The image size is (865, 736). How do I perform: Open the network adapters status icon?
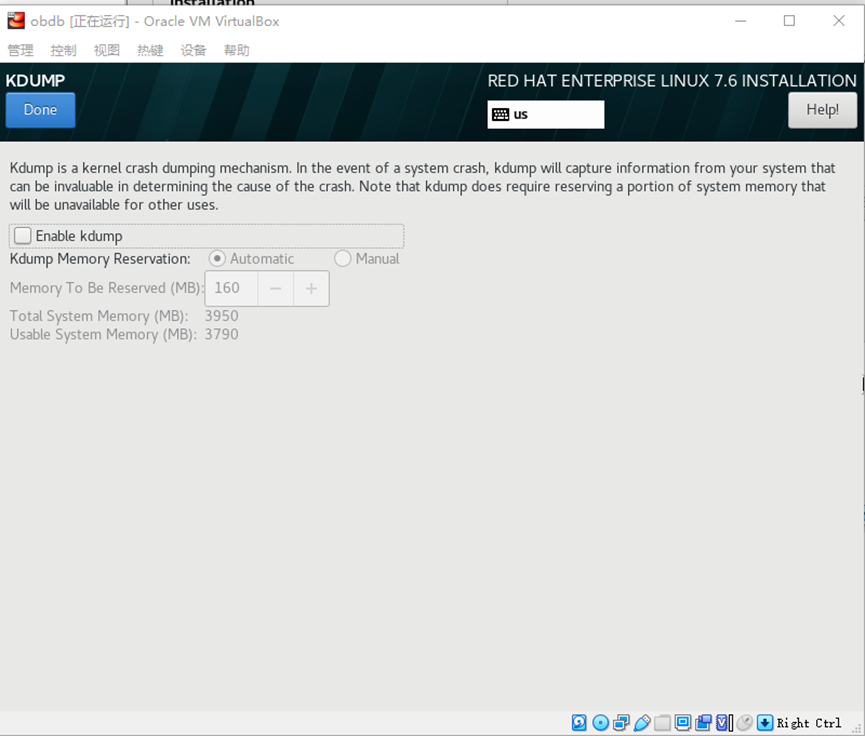pos(621,722)
